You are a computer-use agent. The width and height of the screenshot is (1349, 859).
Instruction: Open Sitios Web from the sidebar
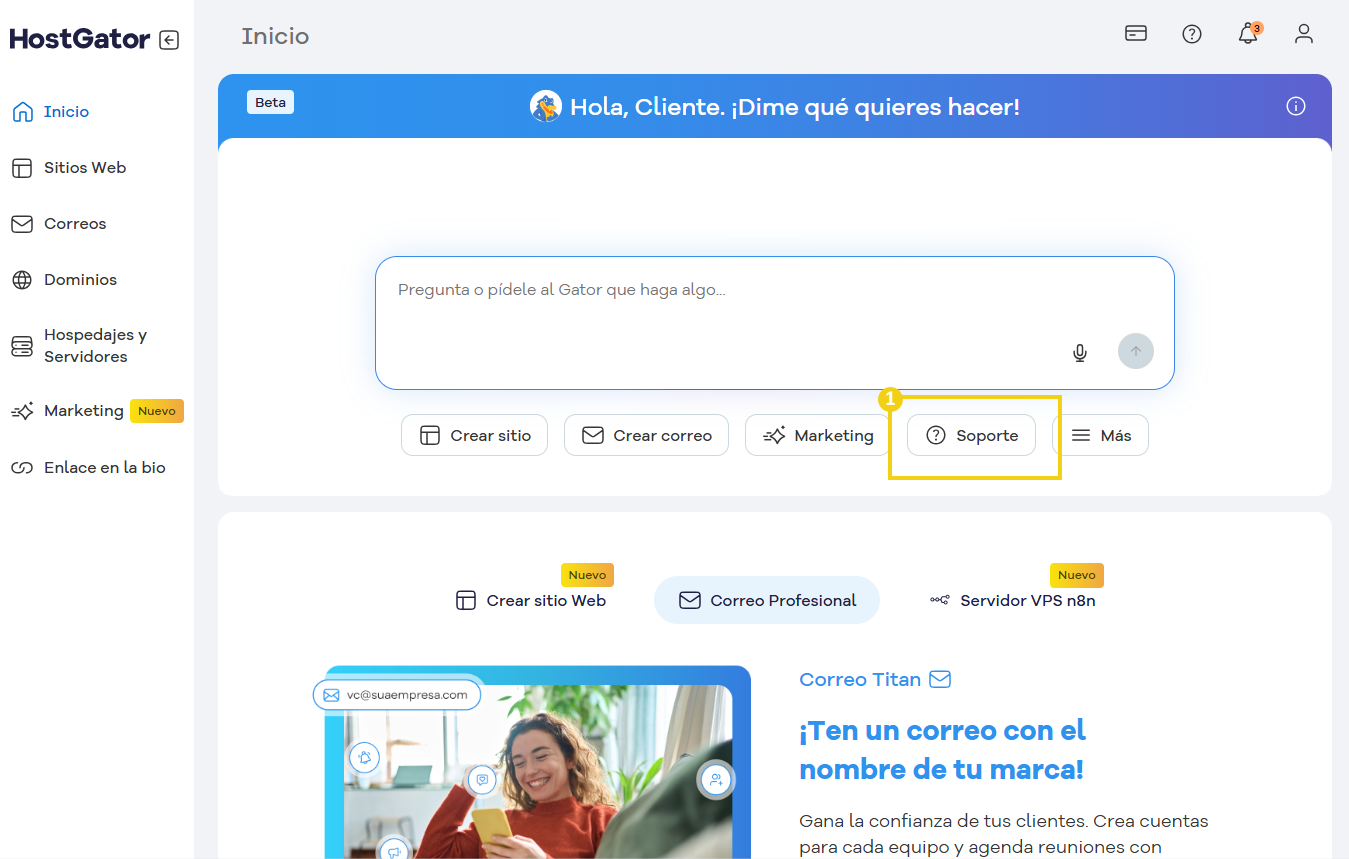[x=85, y=167]
